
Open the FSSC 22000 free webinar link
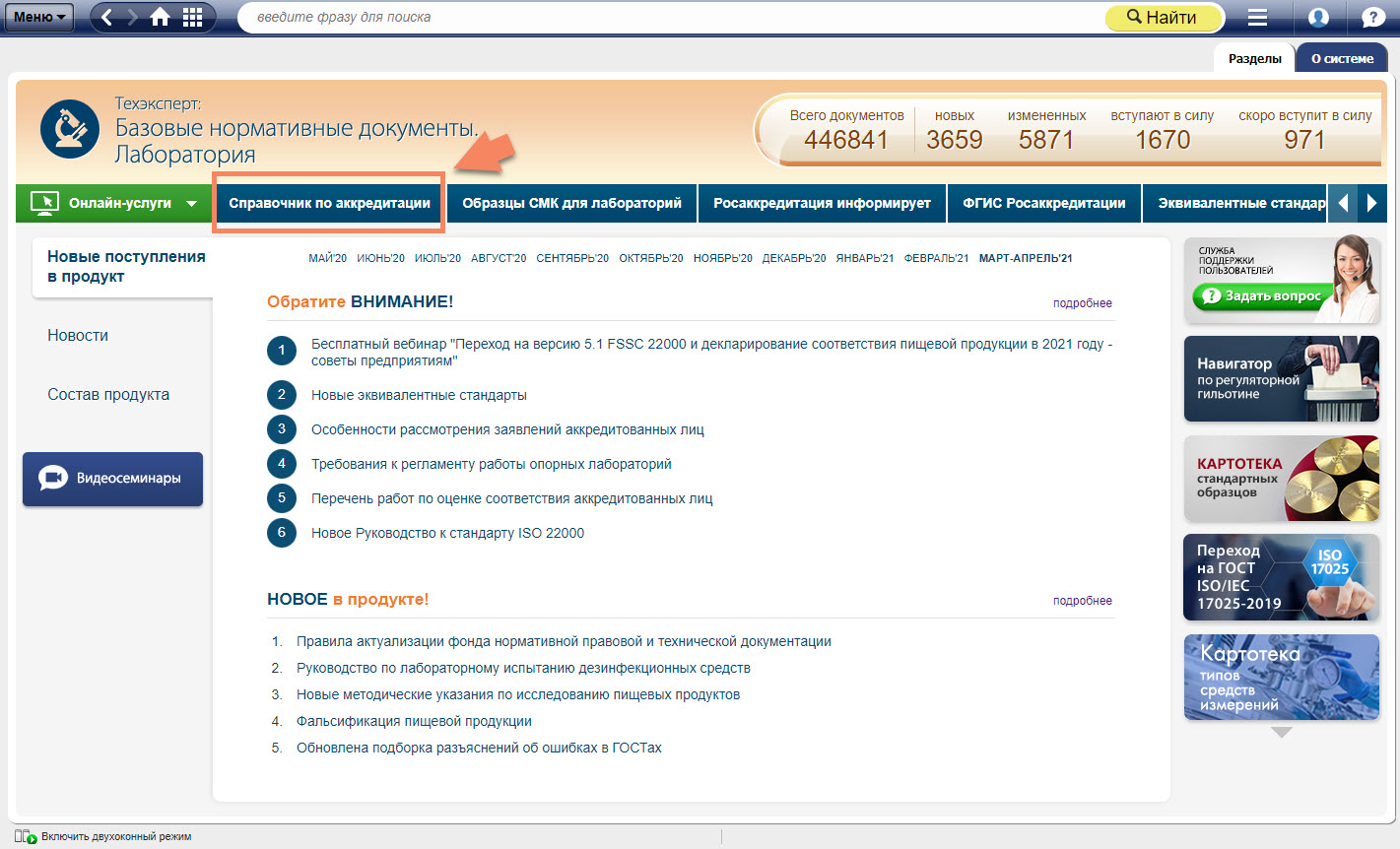(711, 352)
